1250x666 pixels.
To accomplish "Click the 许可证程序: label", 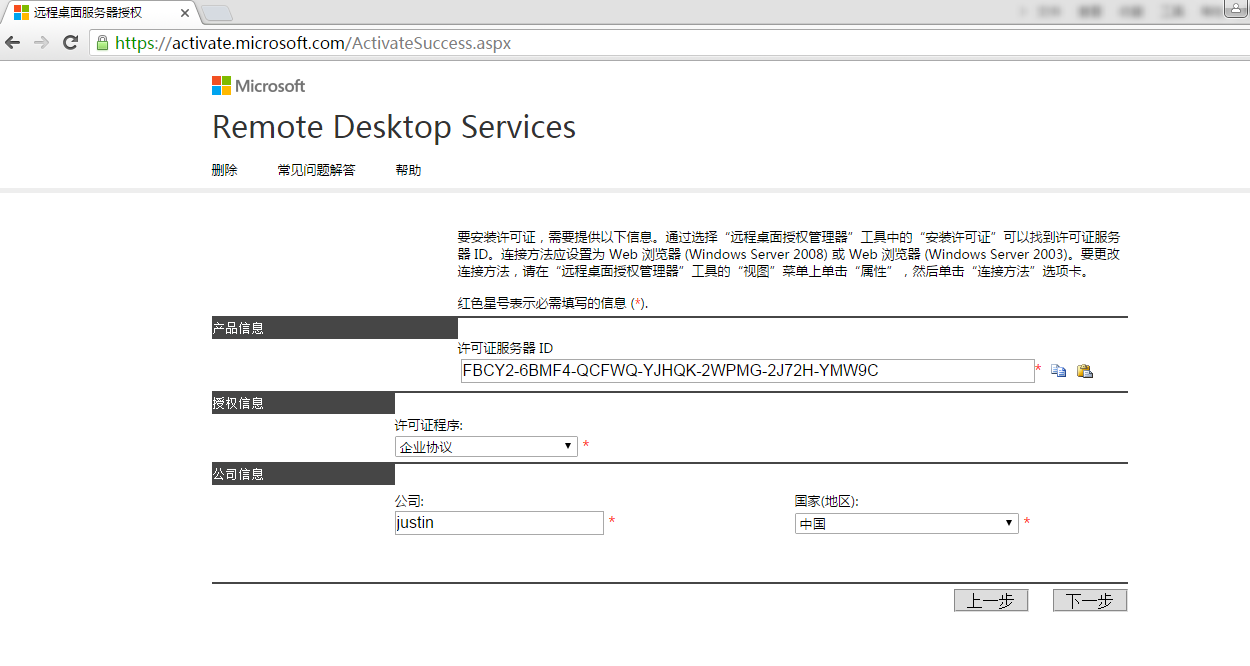I will tap(429, 425).
